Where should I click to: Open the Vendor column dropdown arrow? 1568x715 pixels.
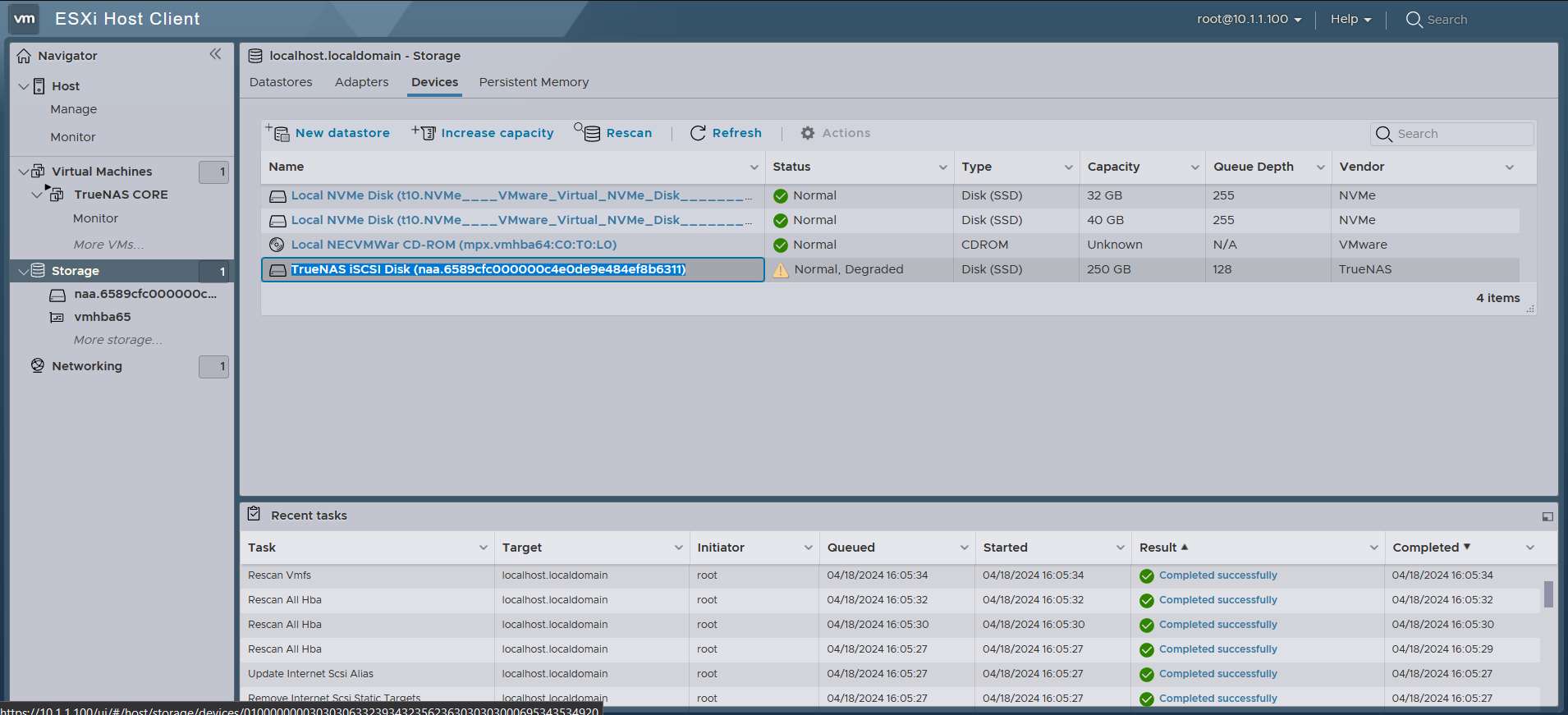pos(1509,167)
